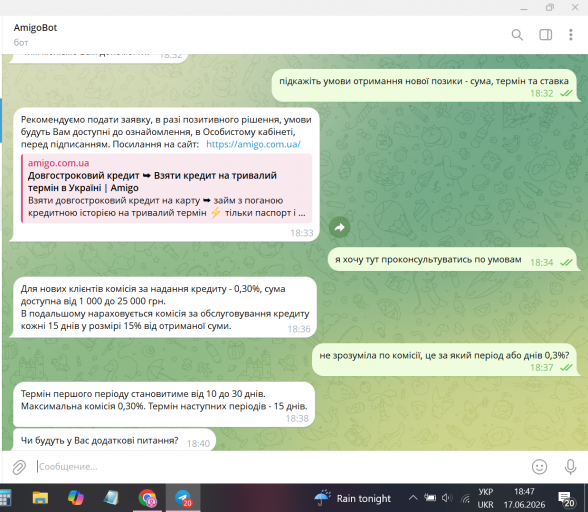The height and width of the screenshot is (512, 588).
Task: Open Rain tonight weather widget
Action: click(x=352, y=498)
